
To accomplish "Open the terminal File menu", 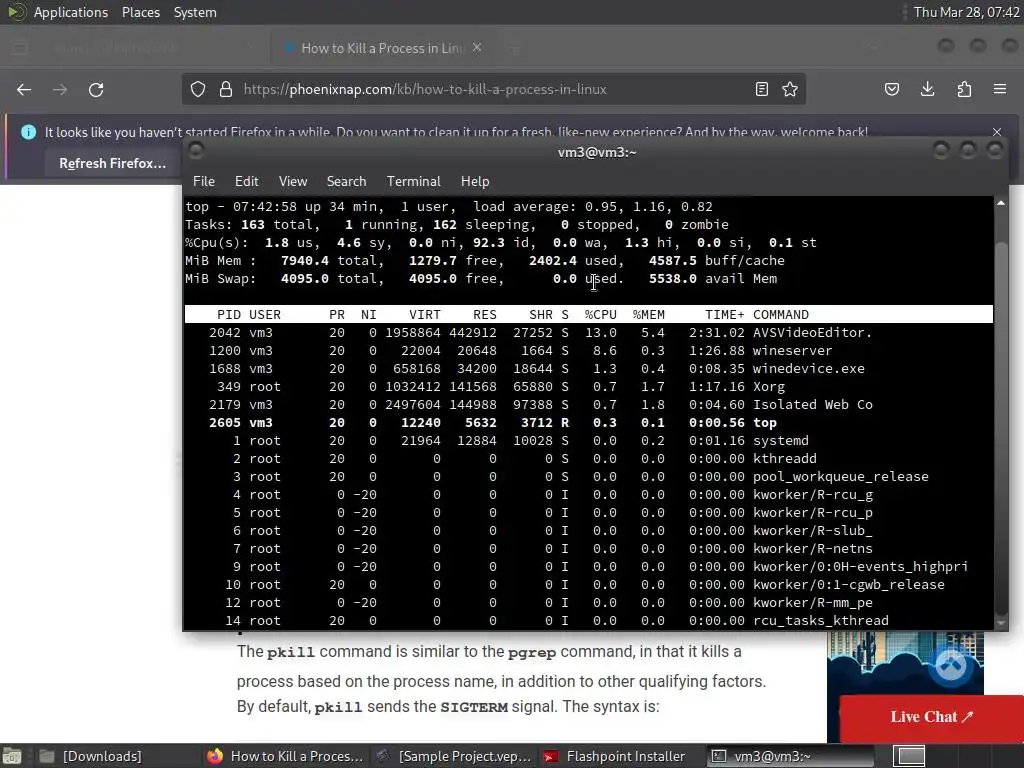I will coord(204,182).
